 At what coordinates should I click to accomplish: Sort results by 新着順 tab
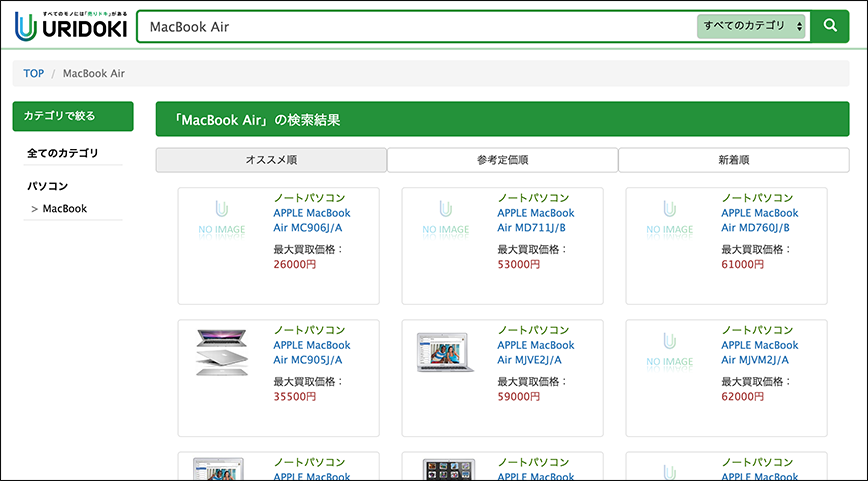(733, 160)
